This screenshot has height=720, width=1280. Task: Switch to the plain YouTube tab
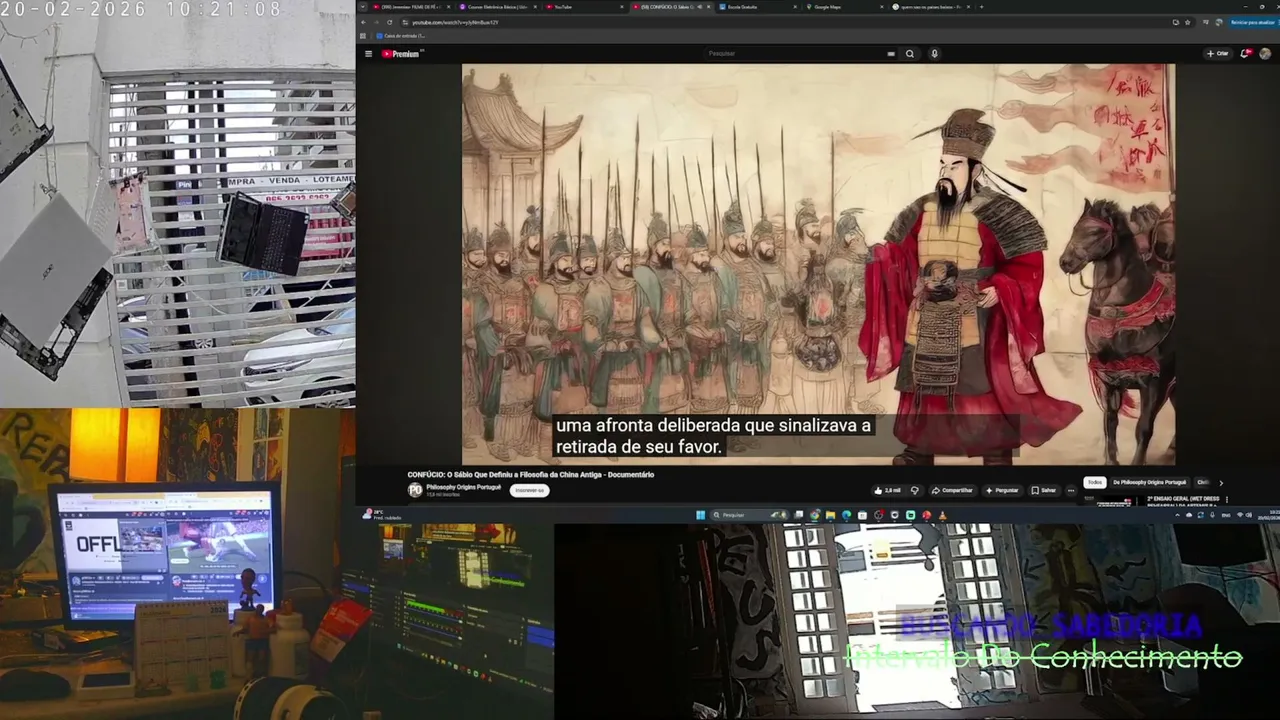click(584, 7)
